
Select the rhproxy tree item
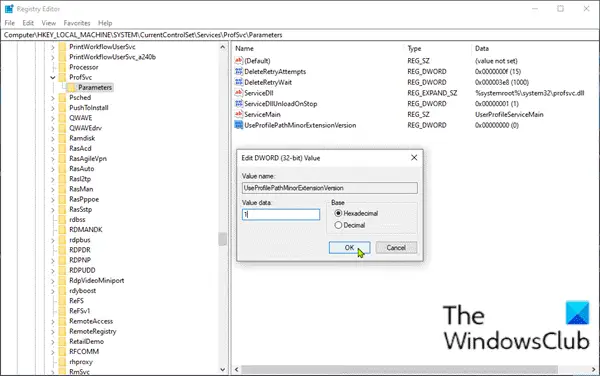[81, 362]
